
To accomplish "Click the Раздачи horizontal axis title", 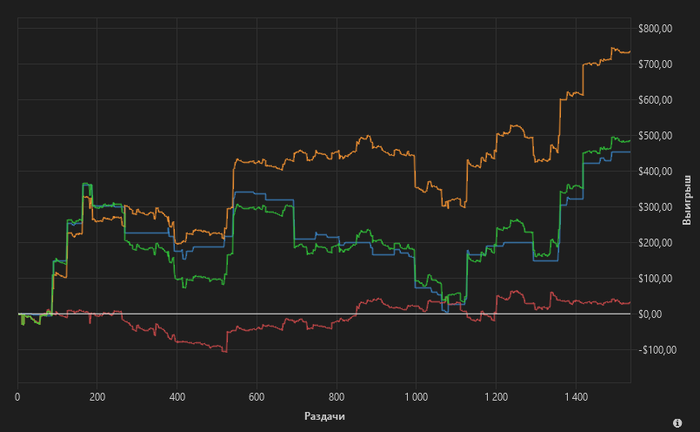I will pos(325,416).
